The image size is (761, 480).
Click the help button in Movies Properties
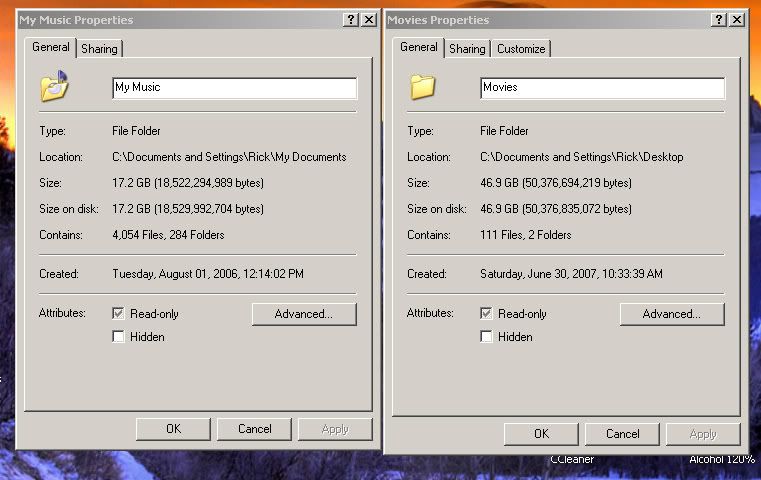[x=719, y=20]
